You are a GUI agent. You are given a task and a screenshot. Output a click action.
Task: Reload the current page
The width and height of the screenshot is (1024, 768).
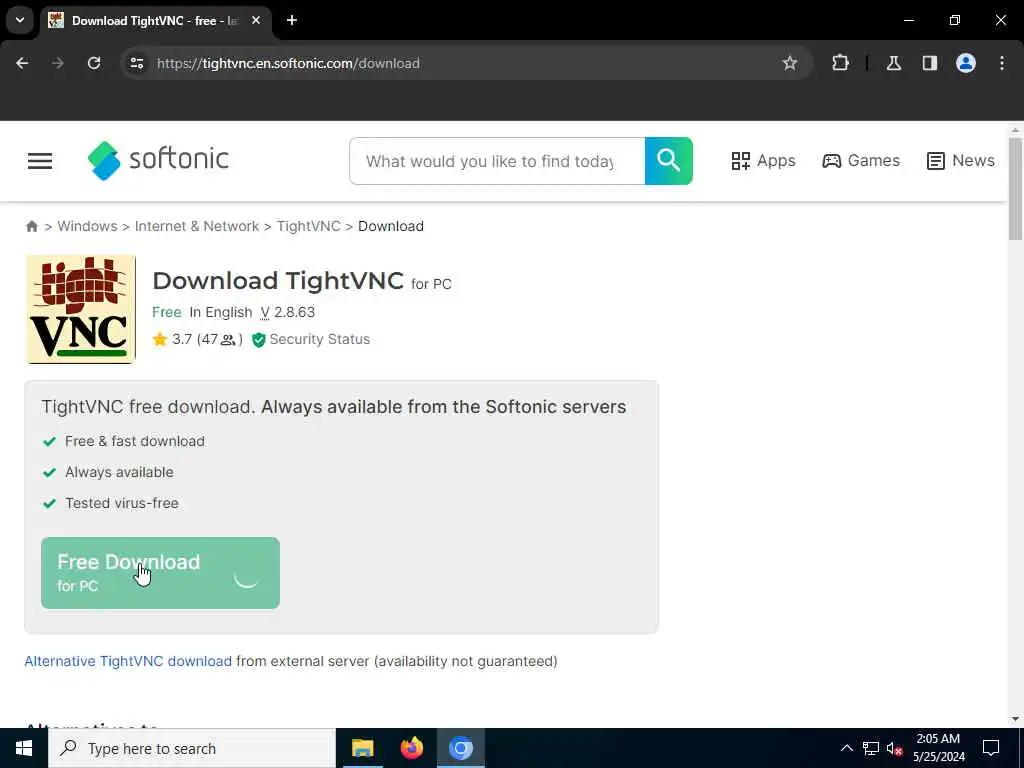click(x=94, y=63)
